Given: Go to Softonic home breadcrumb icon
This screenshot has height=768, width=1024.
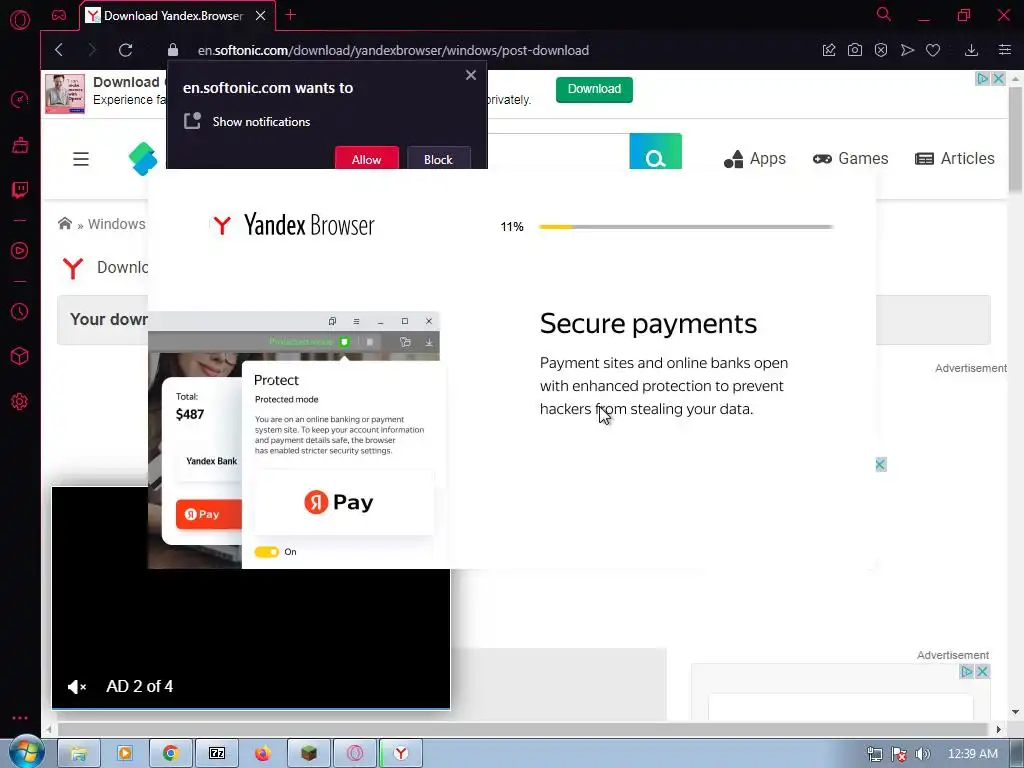Looking at the screenshot, I should (x=65, y=223).
